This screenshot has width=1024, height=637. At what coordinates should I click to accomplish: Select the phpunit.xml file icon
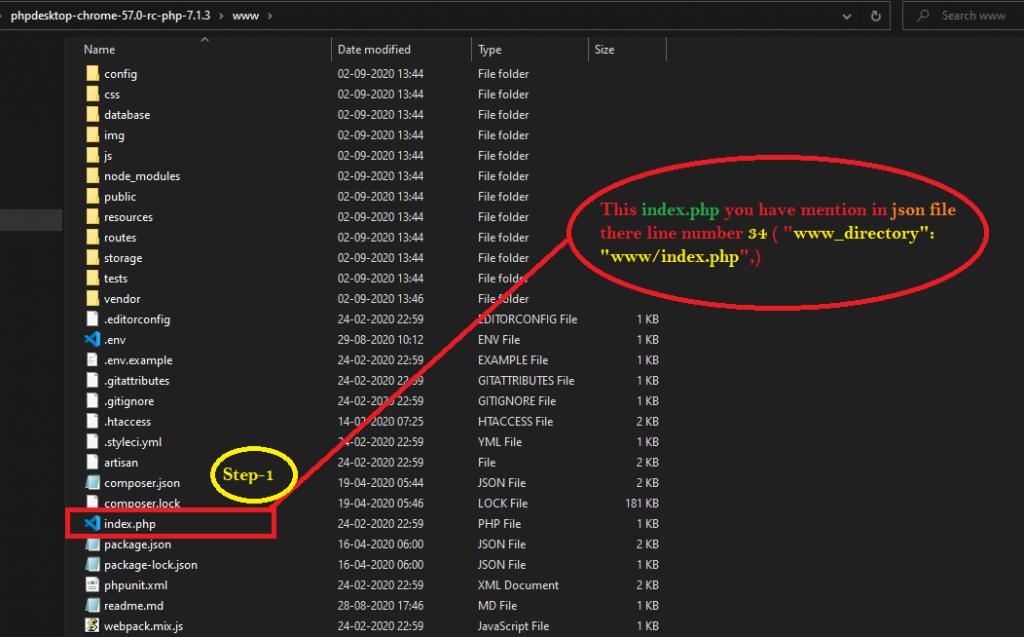click(92, 586)
